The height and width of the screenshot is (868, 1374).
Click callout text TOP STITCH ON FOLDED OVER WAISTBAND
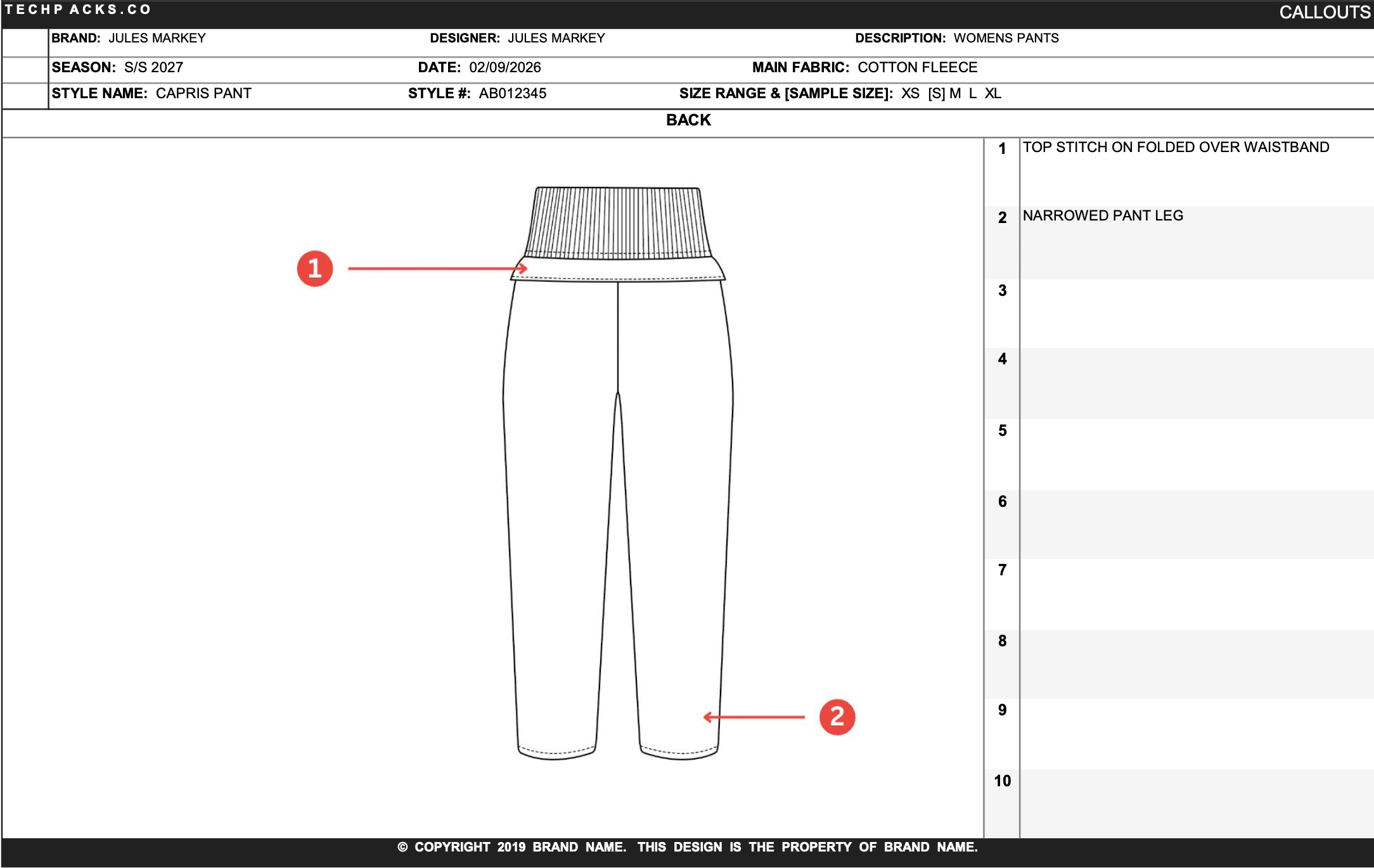(1176, 147)
